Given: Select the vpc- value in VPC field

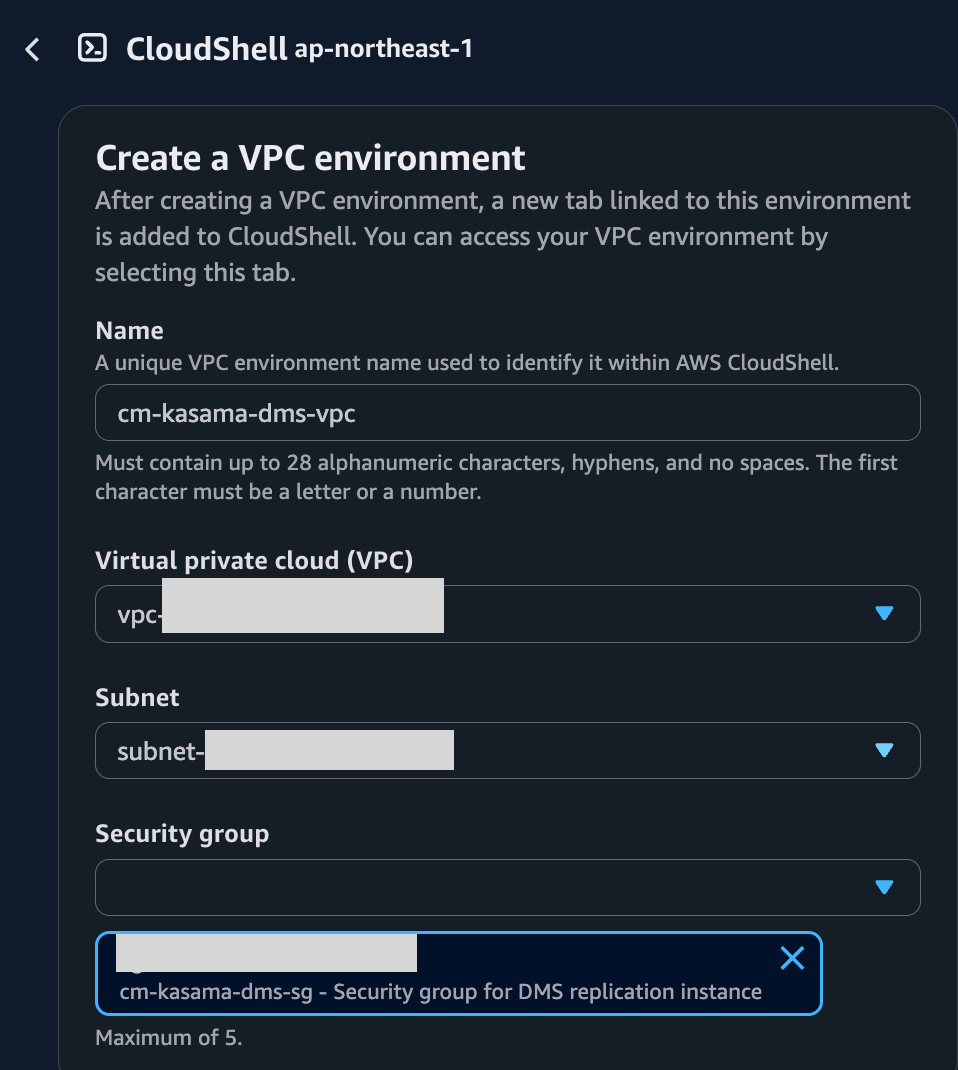Looking at the screenshot, I should 508,613.
